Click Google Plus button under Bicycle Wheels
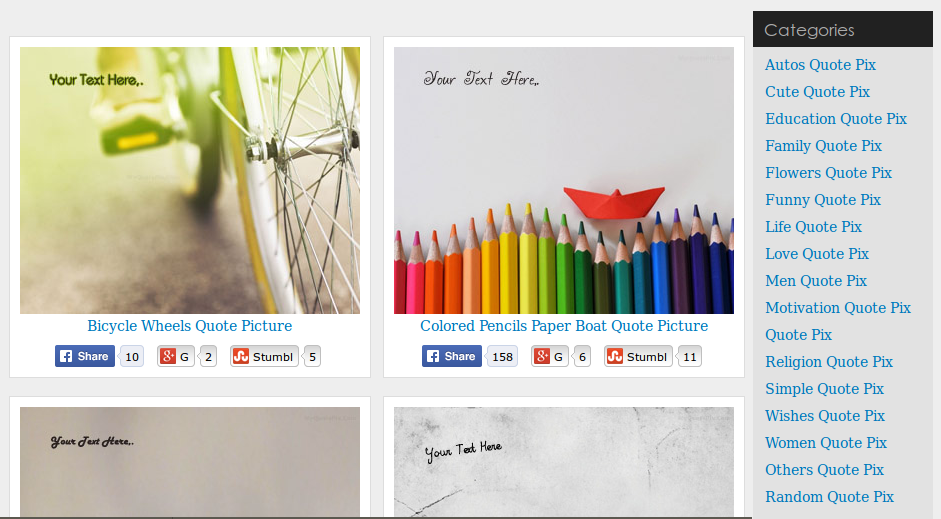 point(176,356)
